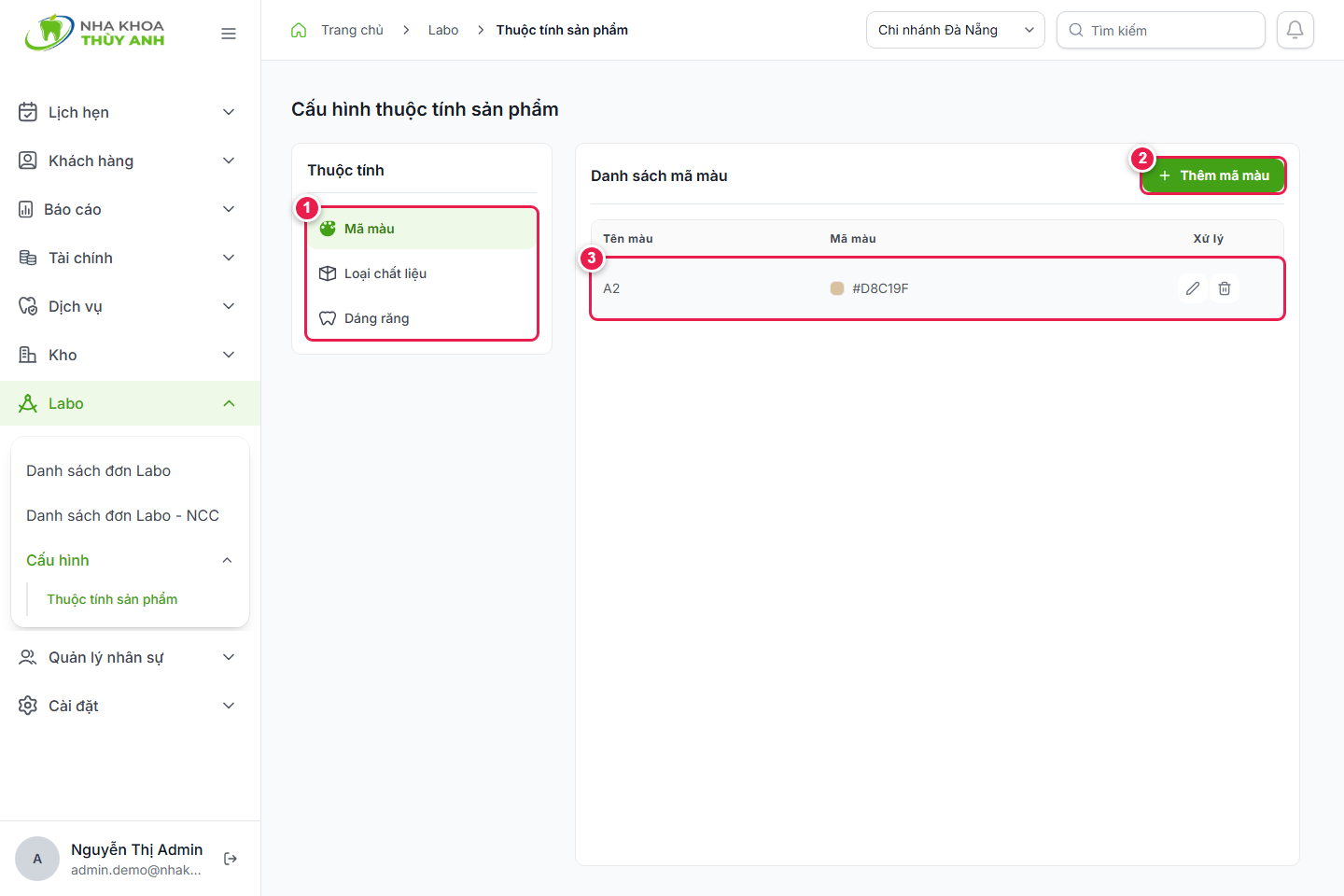This screenshot has width=1344, height=896.
Task: Expand the Kho menu chevron
Action: pyautogui.click(x=229, y=355)
